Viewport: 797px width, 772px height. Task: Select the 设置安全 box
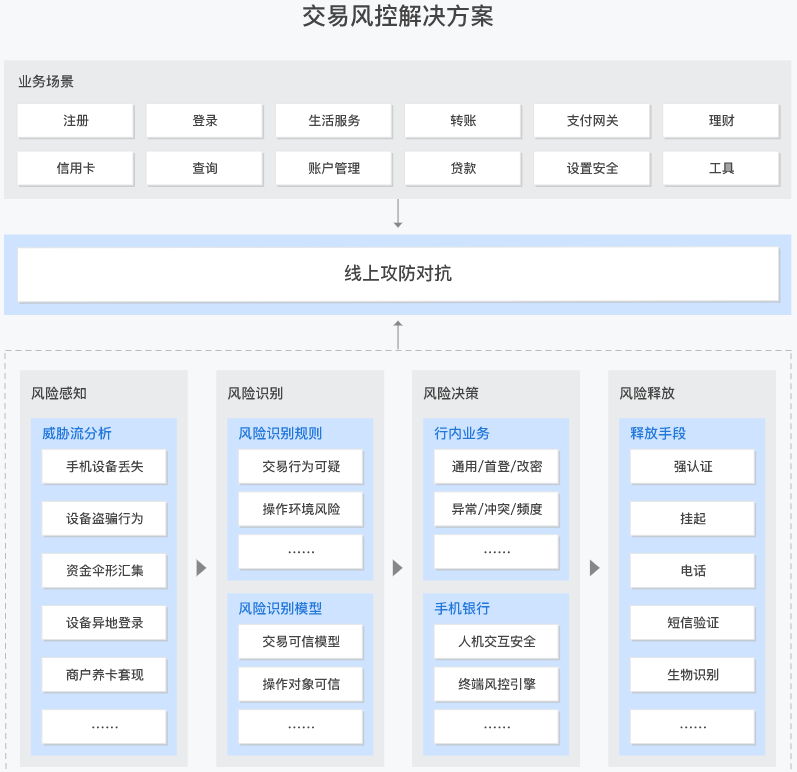tap(592, 168)
